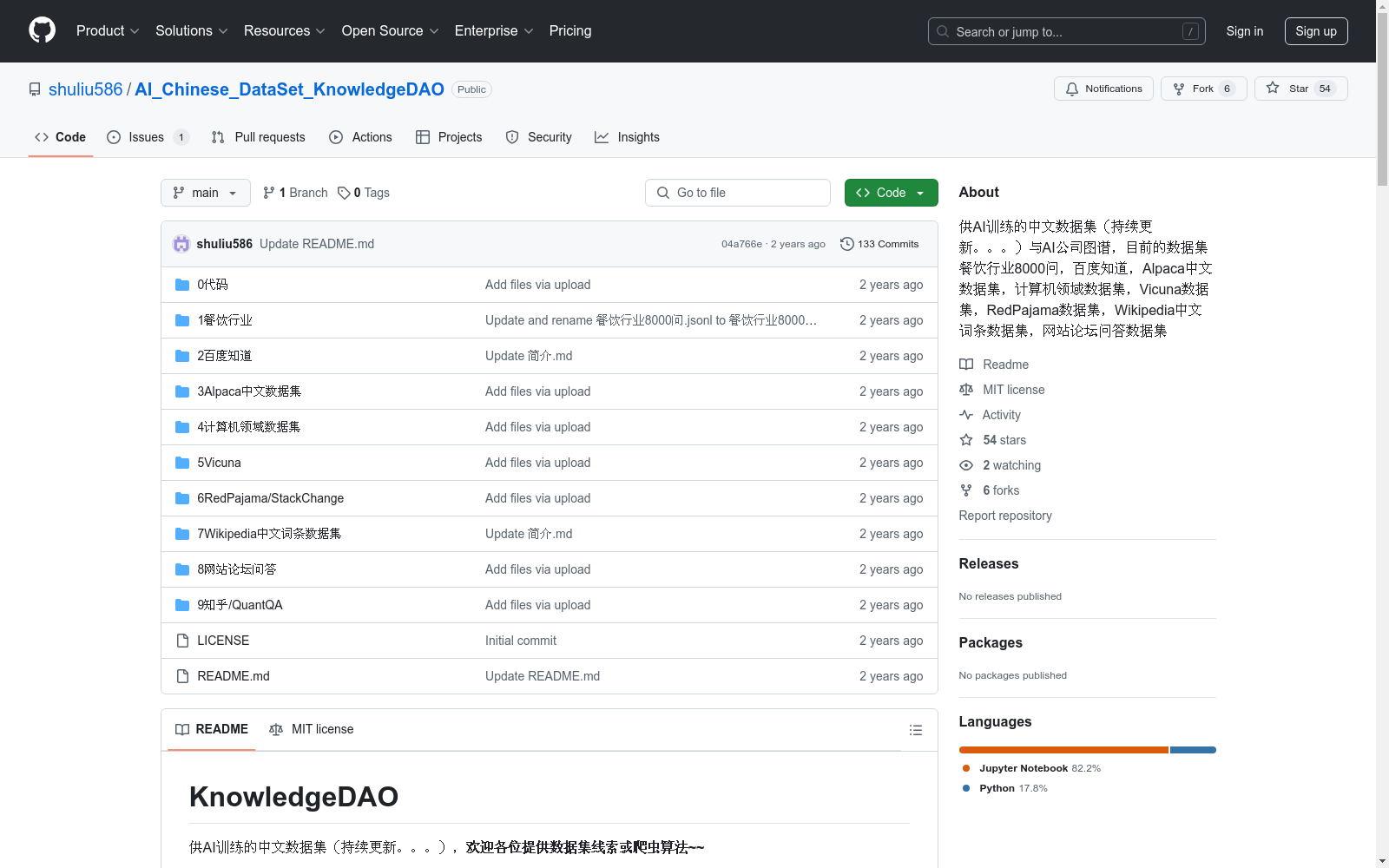
Task: Open the 6RedPajama/StackChange folder
Action: tap(270, 498)
